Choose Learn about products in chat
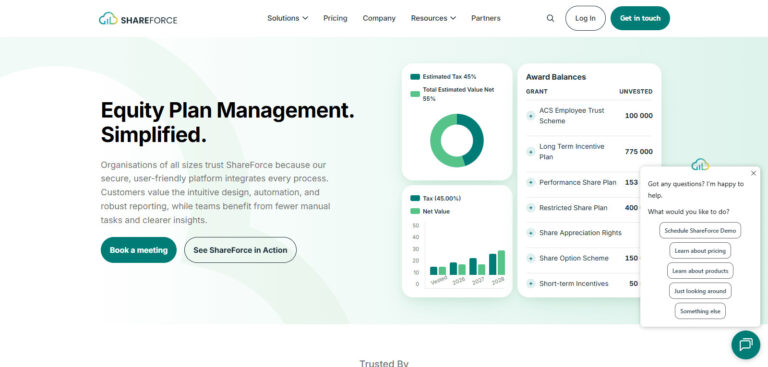Screen dimensions: 768x367 point(700,270)
